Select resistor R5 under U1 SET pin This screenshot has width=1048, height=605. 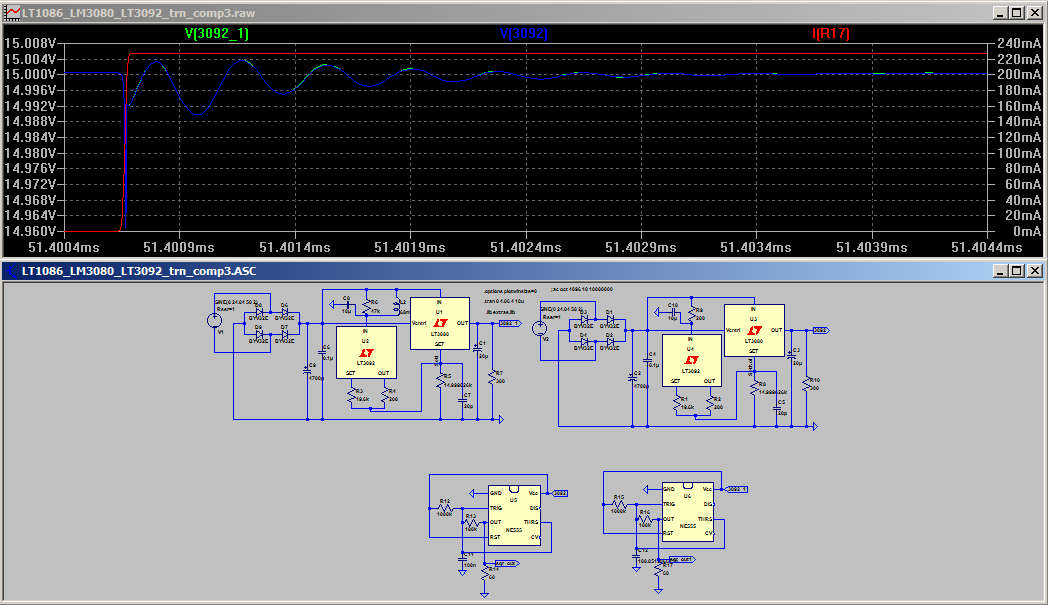[440, 380]
